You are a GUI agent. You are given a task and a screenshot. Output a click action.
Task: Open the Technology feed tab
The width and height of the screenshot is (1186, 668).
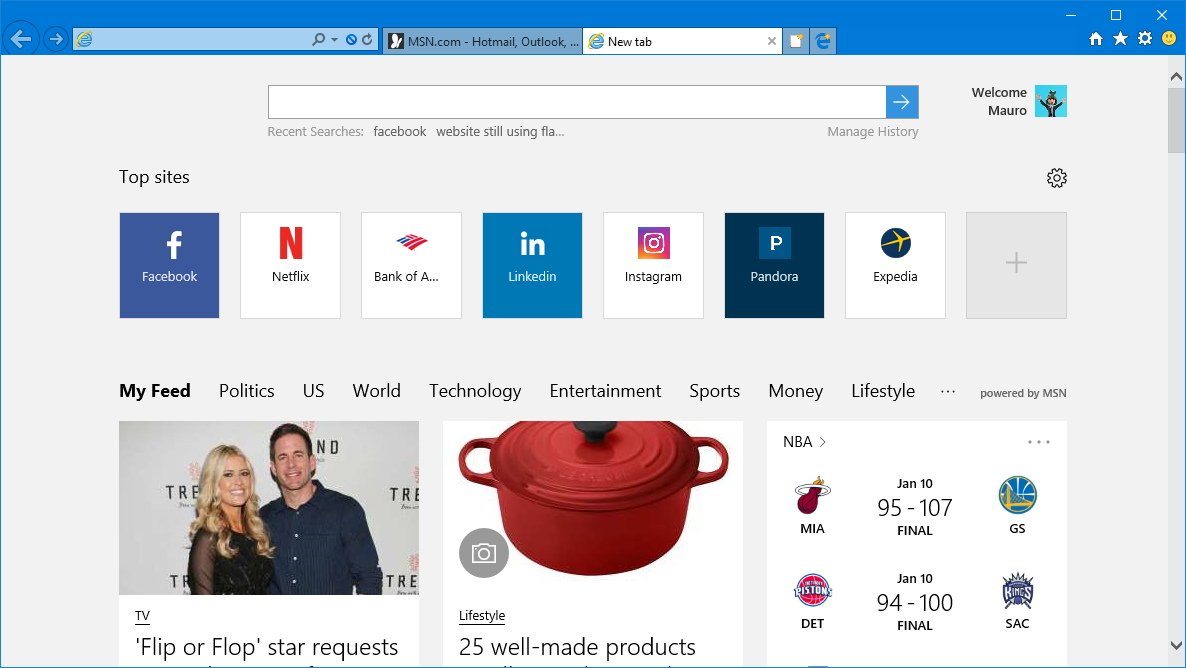pos(475,391)
